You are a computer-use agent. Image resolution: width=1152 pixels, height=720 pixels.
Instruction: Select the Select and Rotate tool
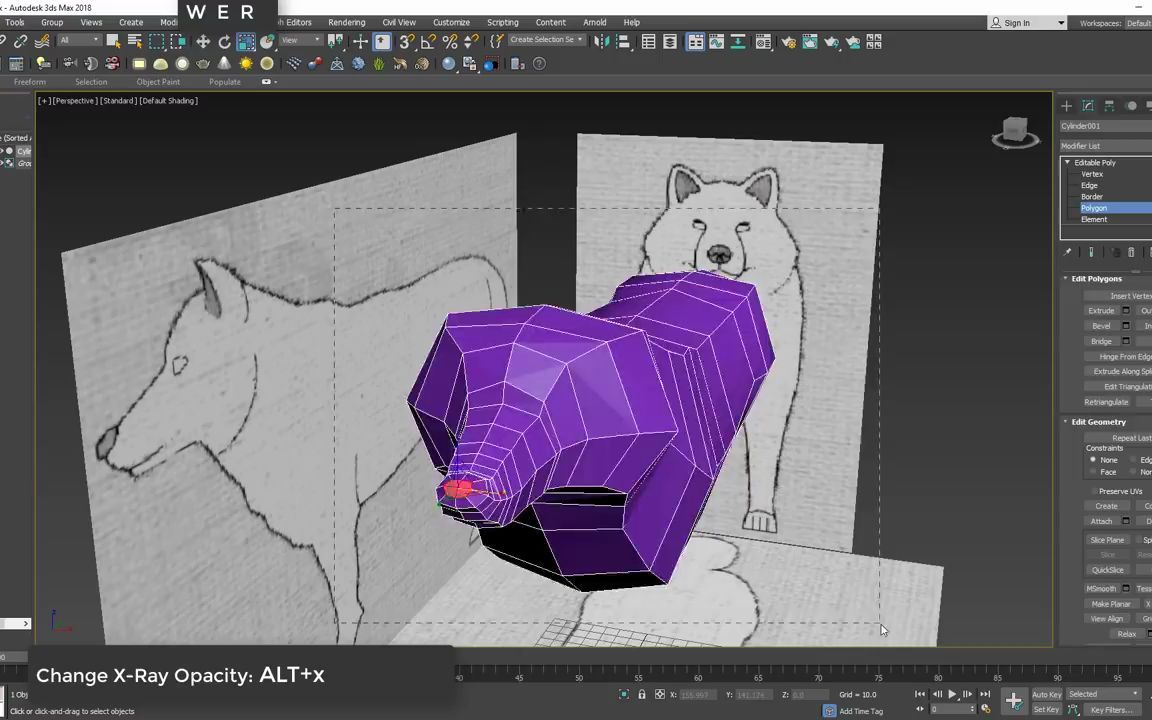click(x=223, y=41)
